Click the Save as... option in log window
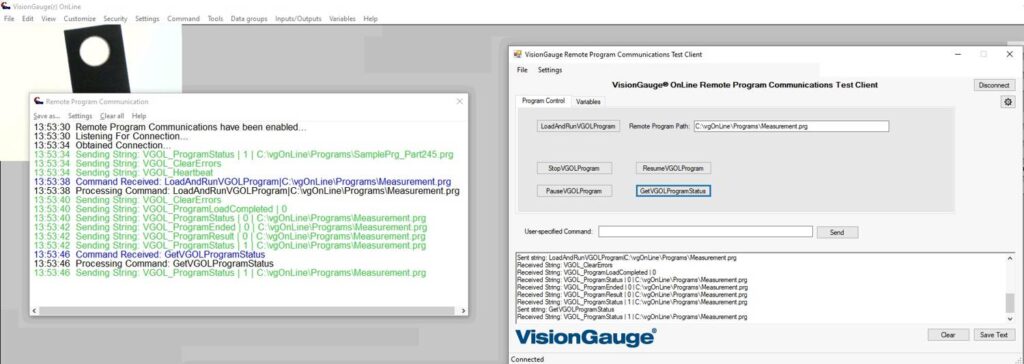This screenshot has height=364, width=1024. coord(46,116)
